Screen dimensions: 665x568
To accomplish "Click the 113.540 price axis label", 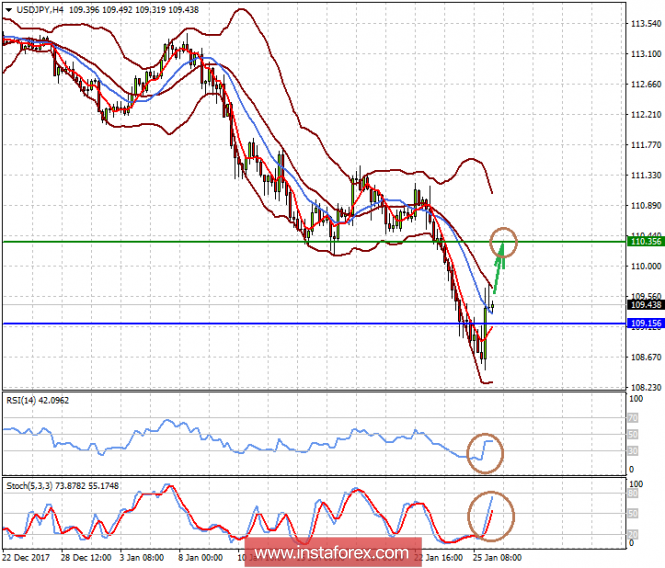I will click(644, 23).
